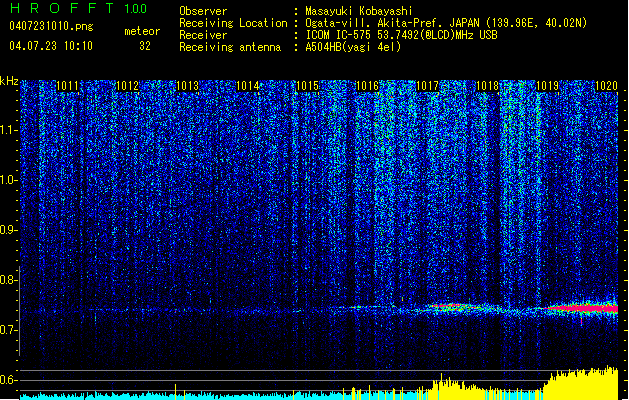
Task: Click the 1016 time marker
Action: click(367, 86)
